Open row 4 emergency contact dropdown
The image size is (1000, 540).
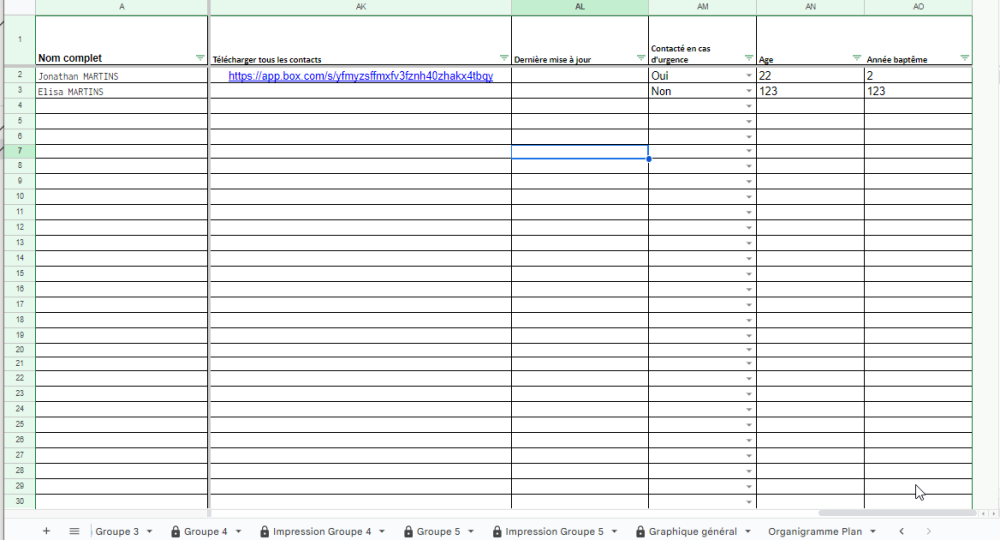click(x=749, y=106)
